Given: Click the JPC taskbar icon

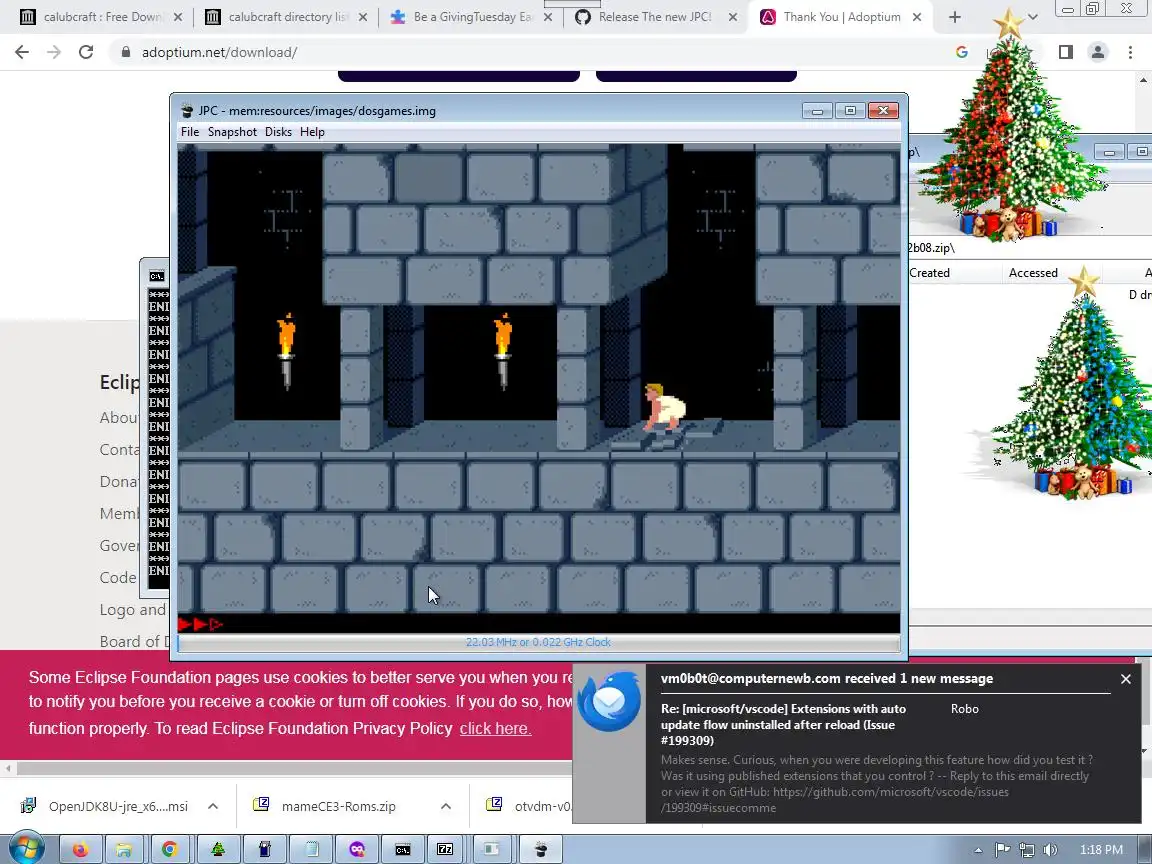Looking at the screenshot, I should point(541,849).
